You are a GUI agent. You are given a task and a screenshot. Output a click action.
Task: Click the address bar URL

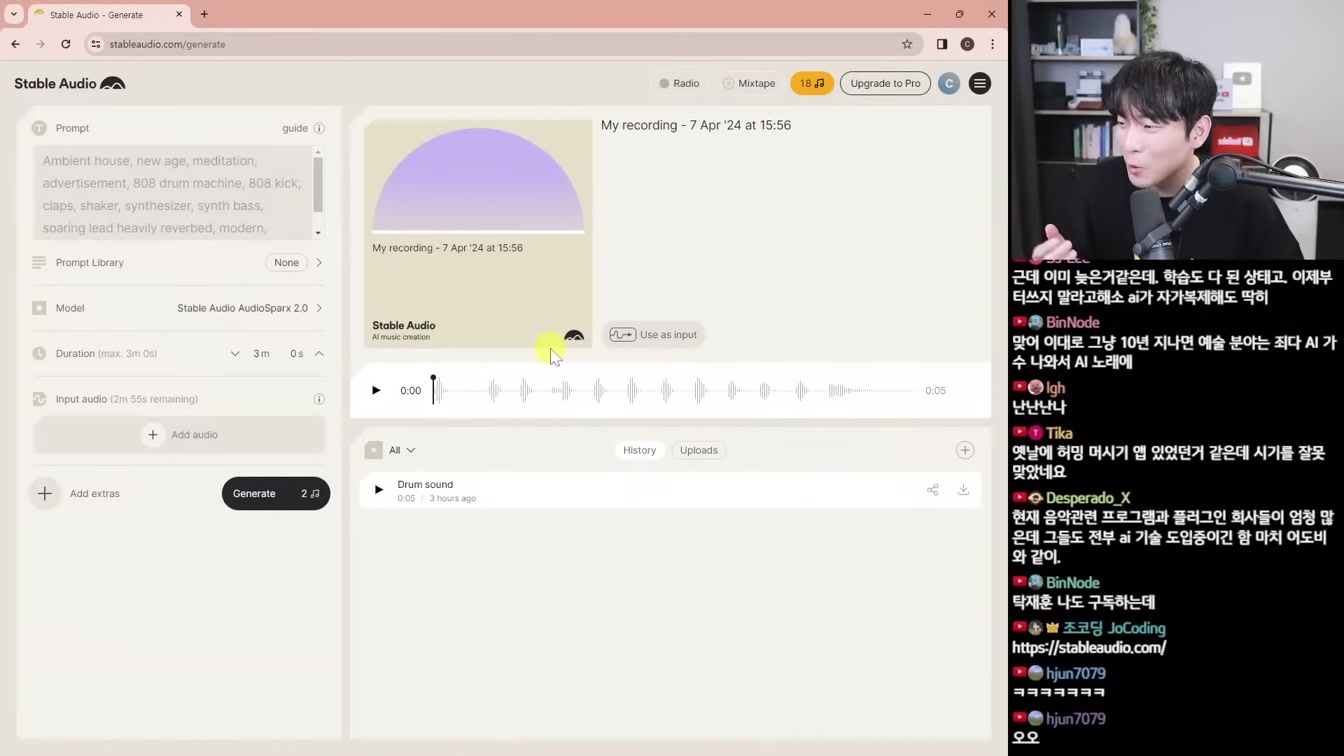(167, 44)
